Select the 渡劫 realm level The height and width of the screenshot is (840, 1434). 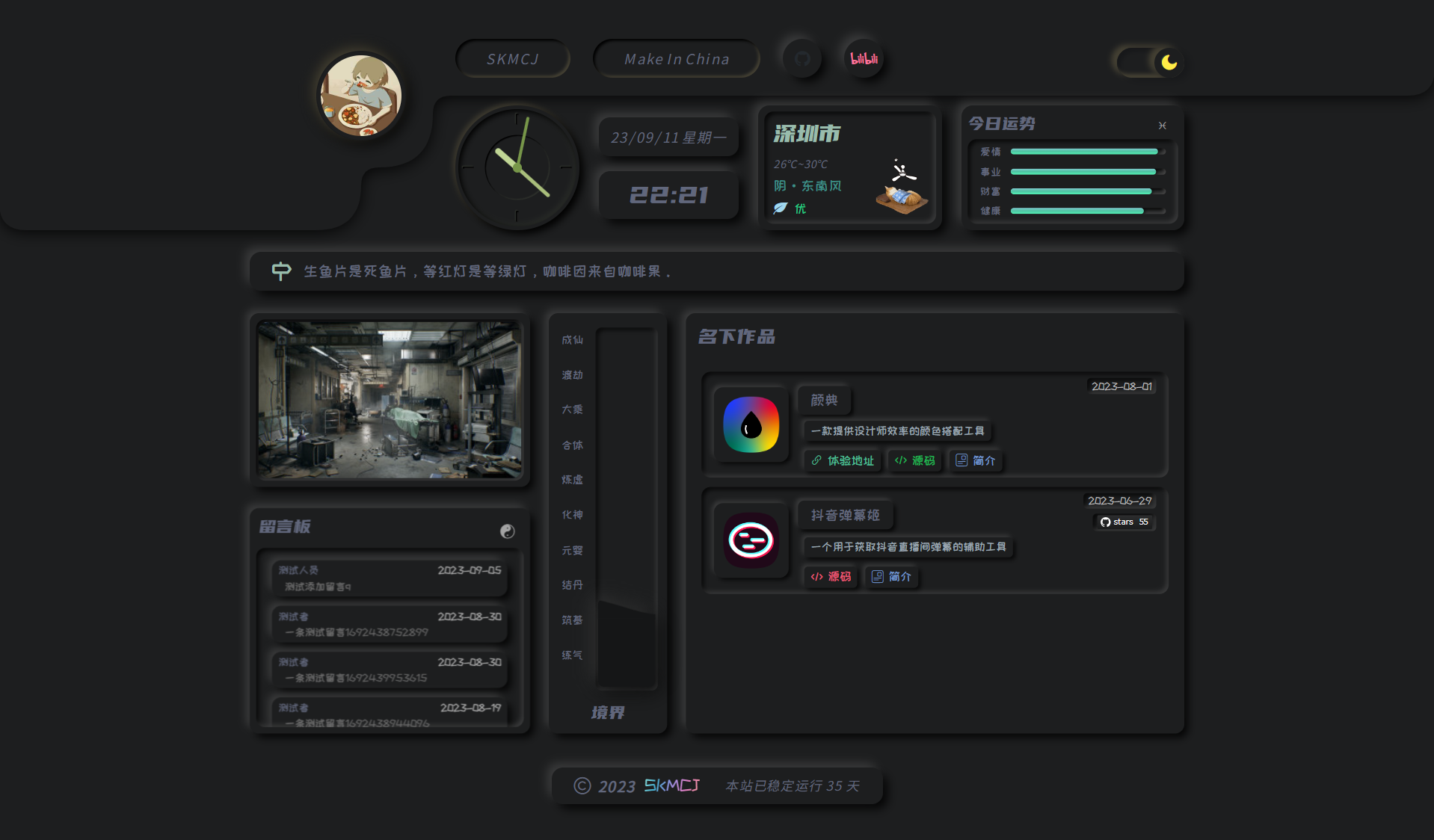coord(572,374)
